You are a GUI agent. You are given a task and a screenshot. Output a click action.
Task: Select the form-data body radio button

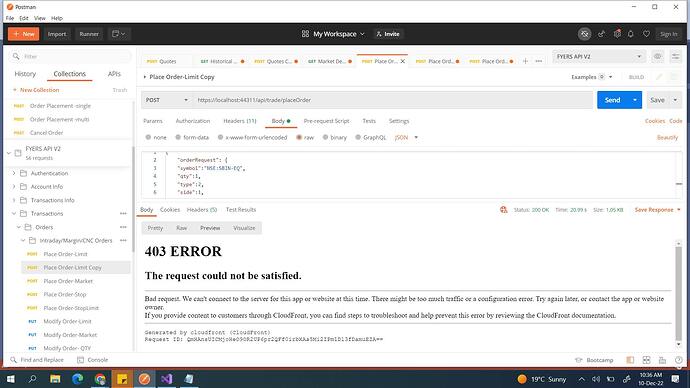pos(178,137)
